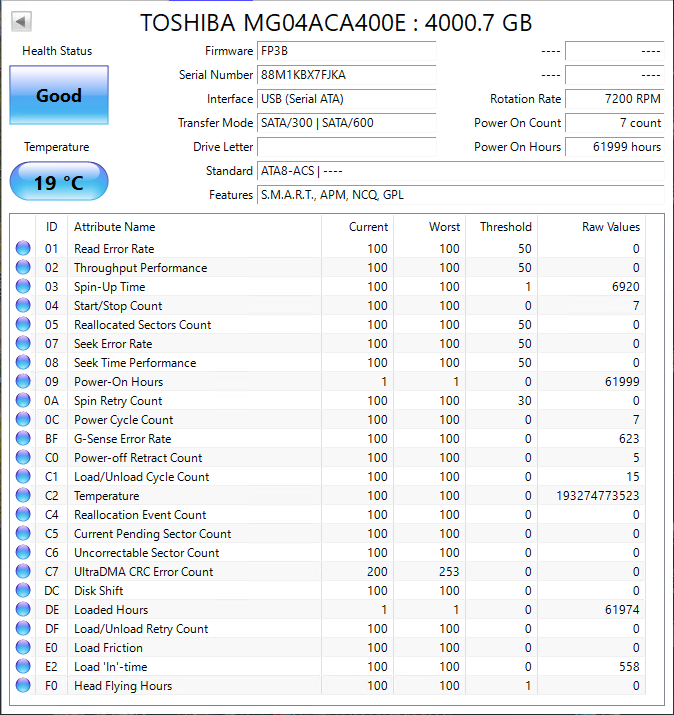Click the status orb for Reallocation Event Count
674x715 pixels.
[23, 514]
